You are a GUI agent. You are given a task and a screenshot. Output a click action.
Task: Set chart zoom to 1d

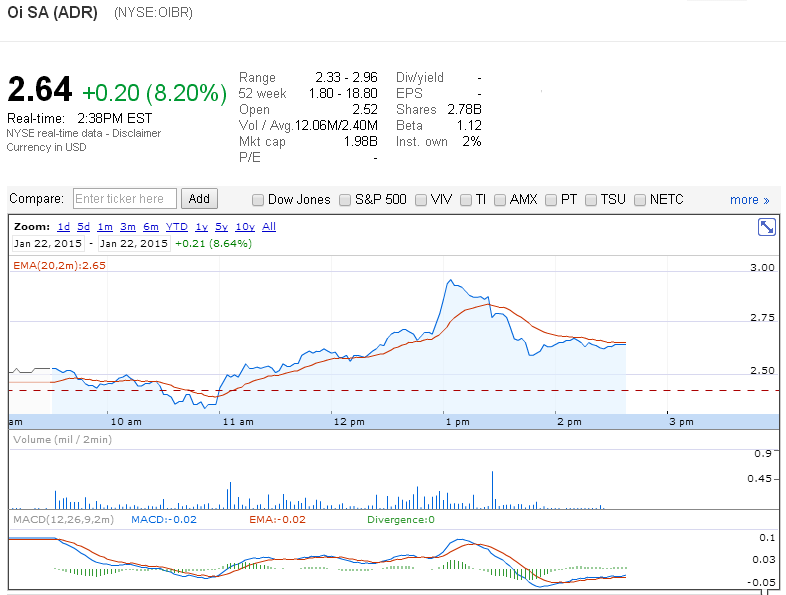(64, 227)
